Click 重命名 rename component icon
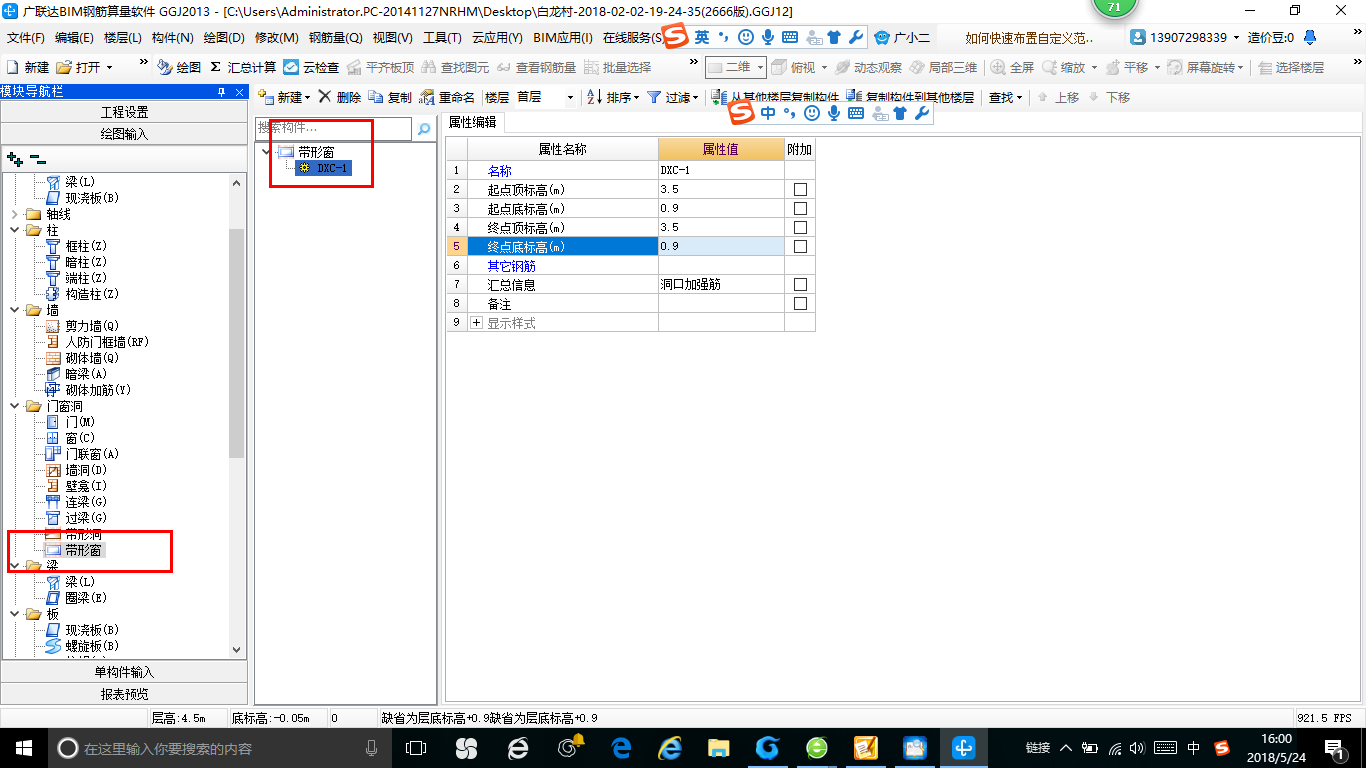This screenshot has width=1366, height=768. (446, 97)
